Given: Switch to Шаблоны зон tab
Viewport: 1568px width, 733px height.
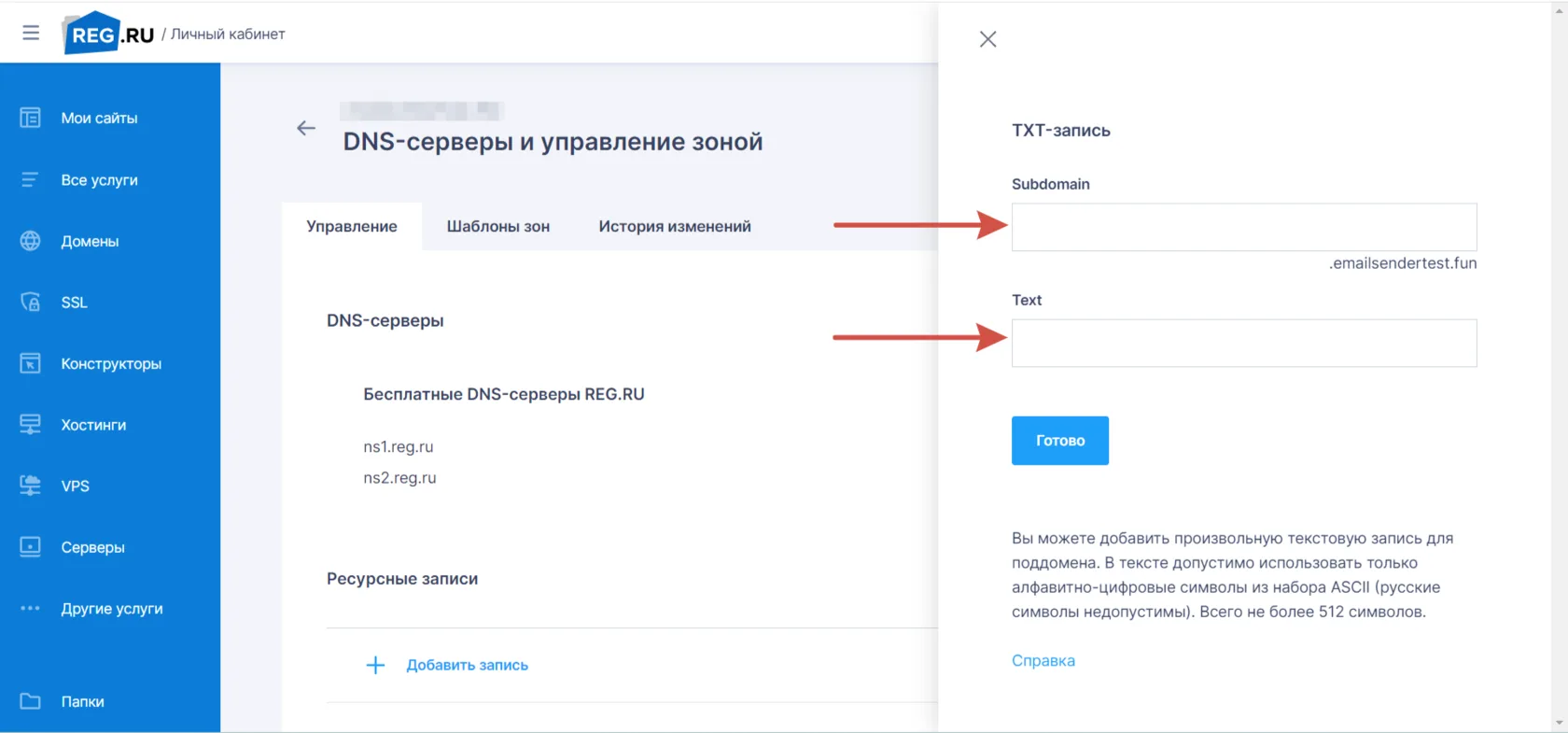Looking at the screenshot, I should tap(497, 226).
